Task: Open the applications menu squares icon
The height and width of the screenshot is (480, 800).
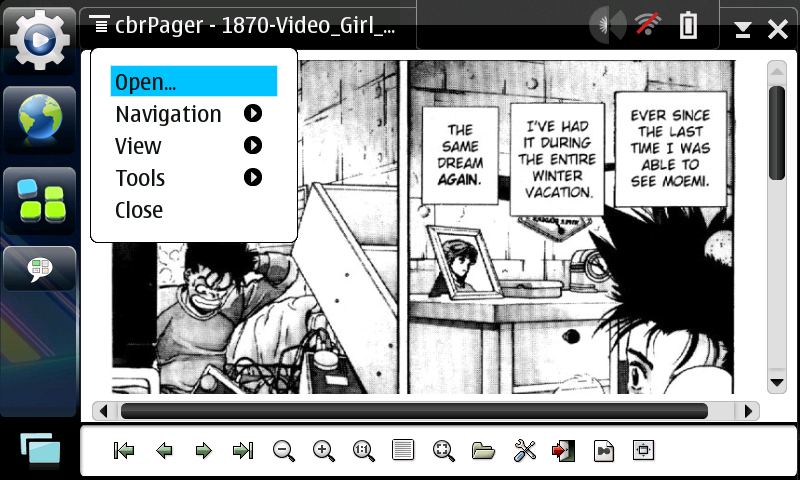Action: (x=40, y=200)
